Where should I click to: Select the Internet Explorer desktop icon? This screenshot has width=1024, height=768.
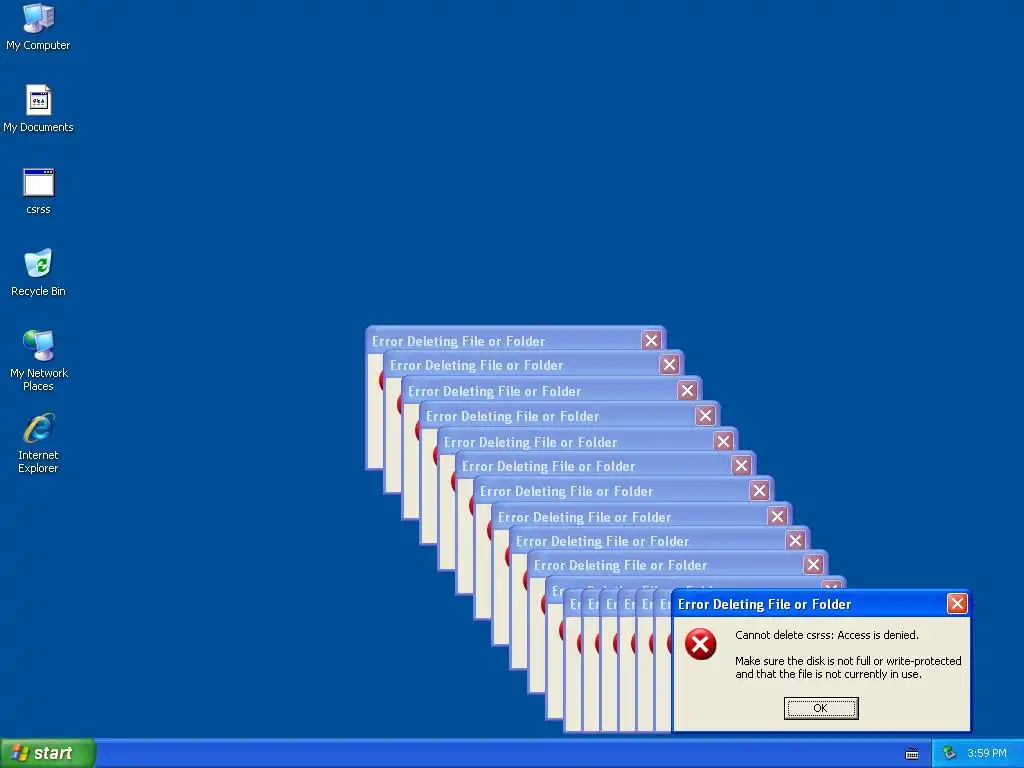(38, 443)
